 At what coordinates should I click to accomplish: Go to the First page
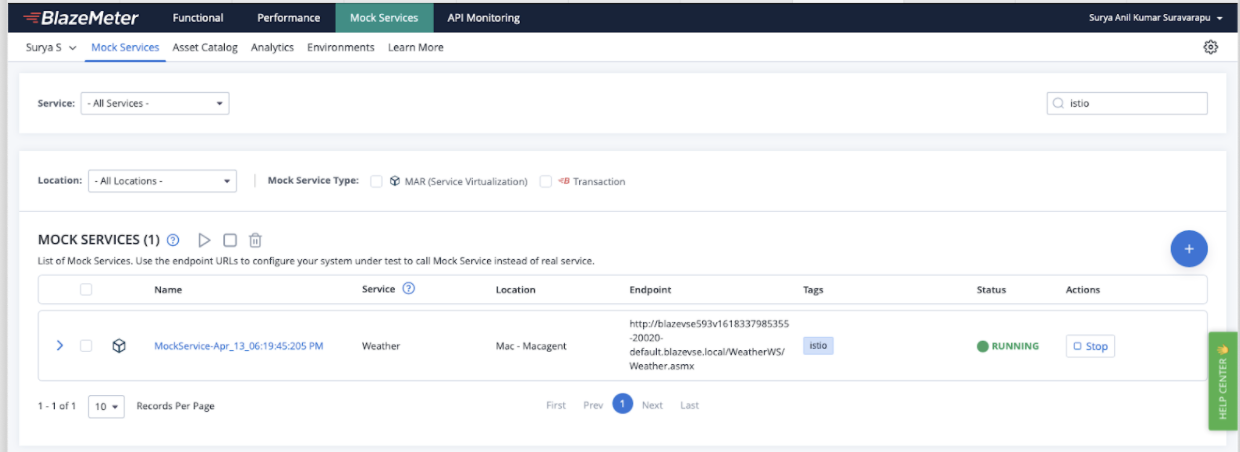click(556, 405)
